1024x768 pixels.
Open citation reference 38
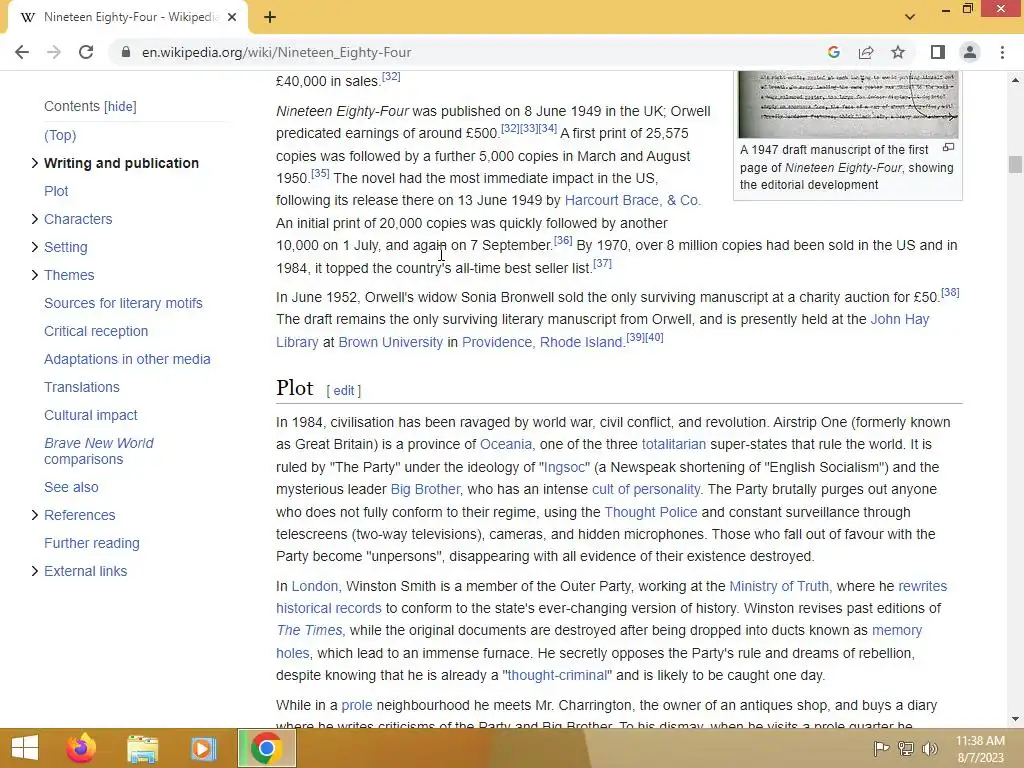coord(950,292)
